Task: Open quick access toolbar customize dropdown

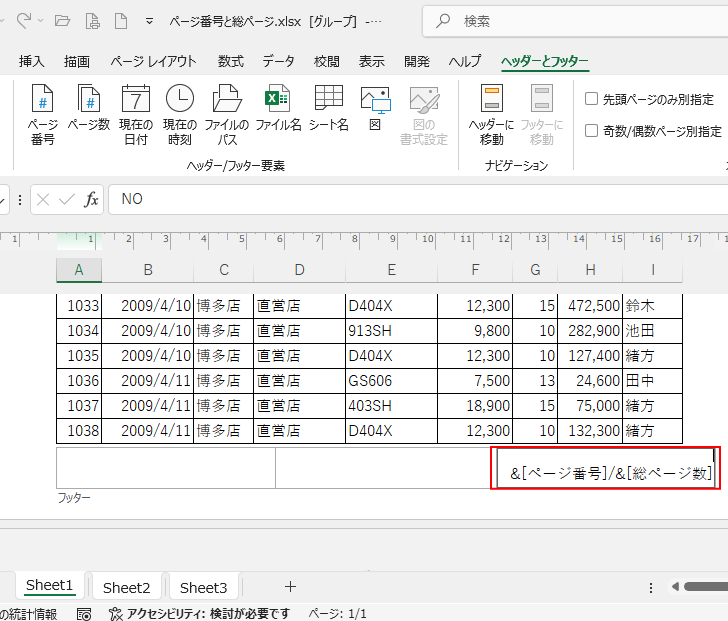Action: click(x=149, y=21)
